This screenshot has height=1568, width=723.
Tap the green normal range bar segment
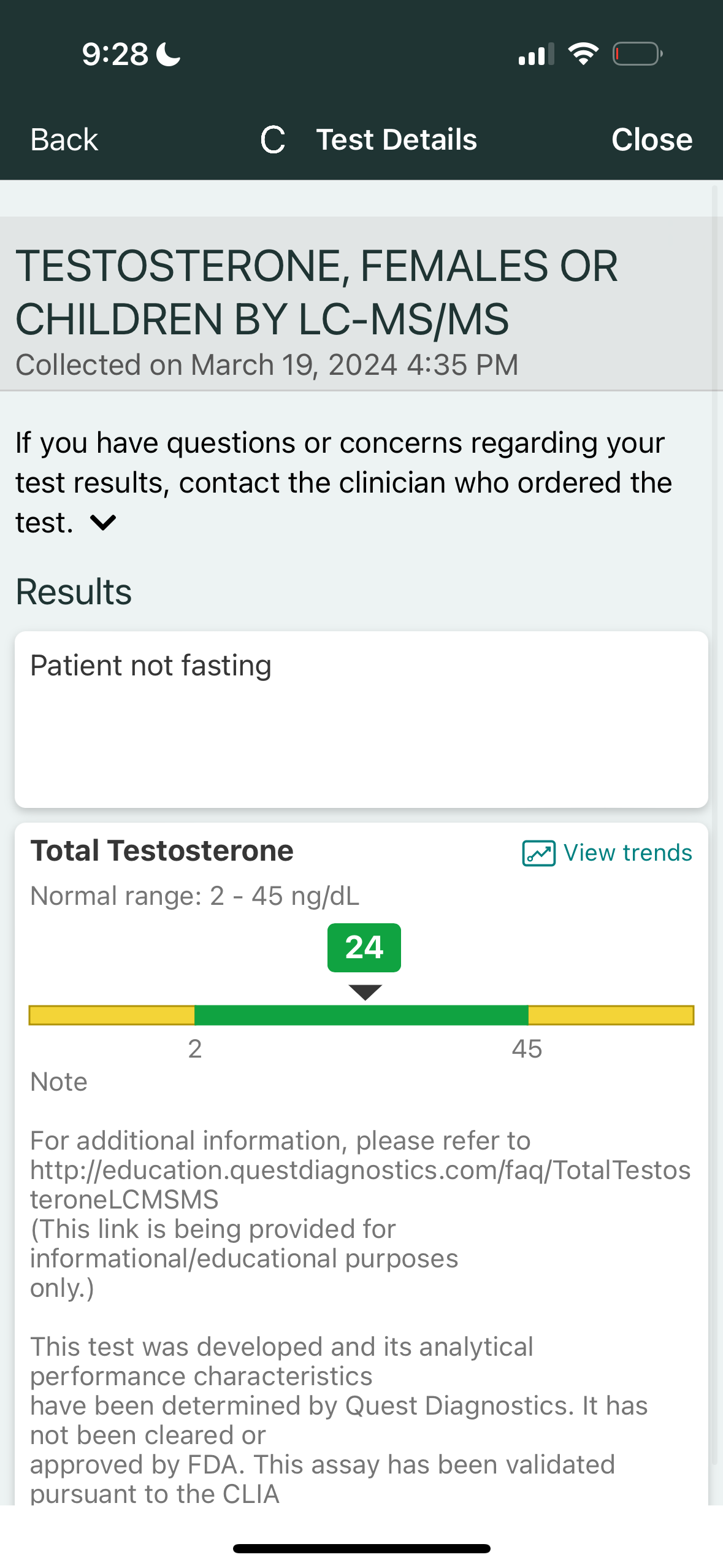click(x=361, y=1015)
